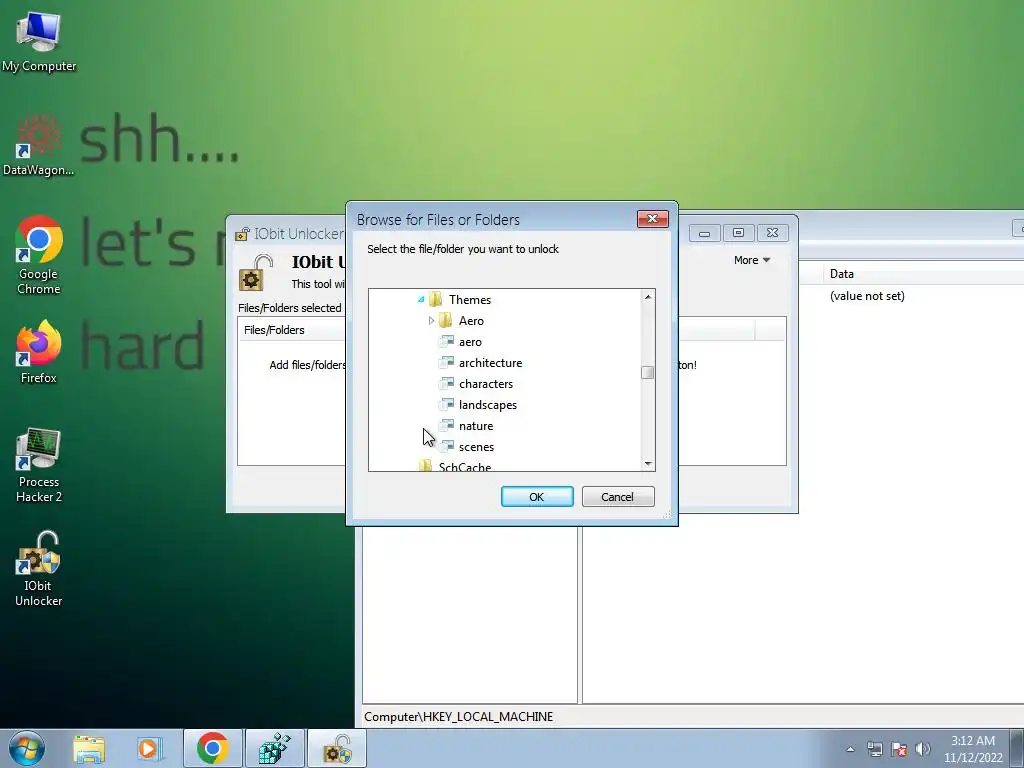Click the Computer\HKEY_LOCAL_MACHINE status bar path
1024x768 pixels.
tap(458, 716)
